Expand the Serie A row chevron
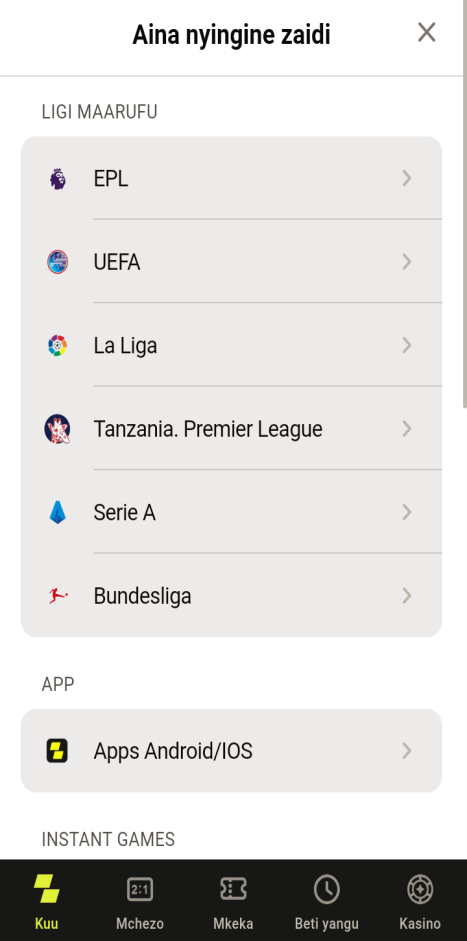The height and width of the screenshot is (941, 467). pos(407,512)
